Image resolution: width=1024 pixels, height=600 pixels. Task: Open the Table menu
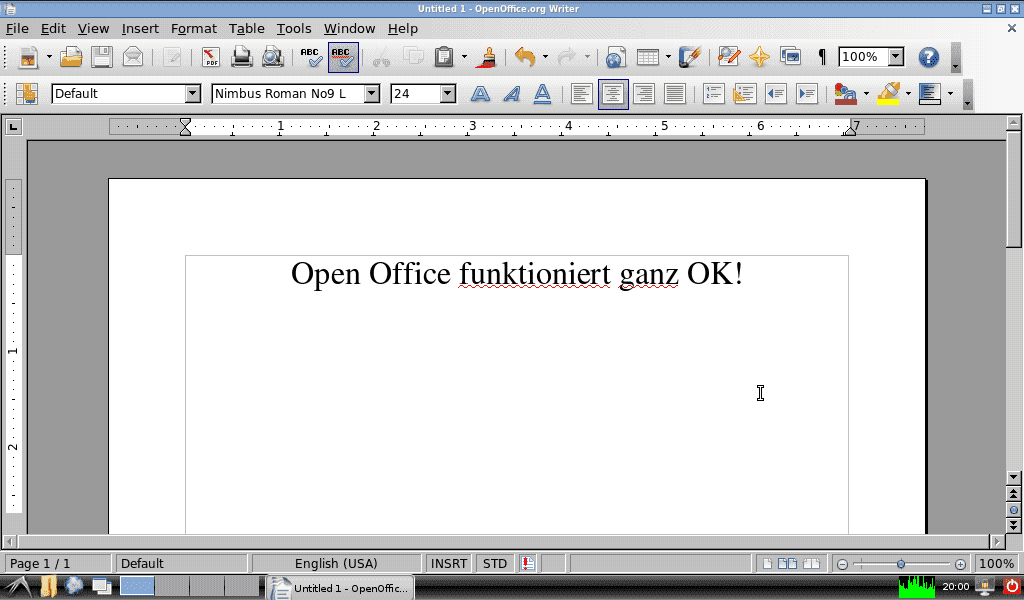[x=246, y=29]
